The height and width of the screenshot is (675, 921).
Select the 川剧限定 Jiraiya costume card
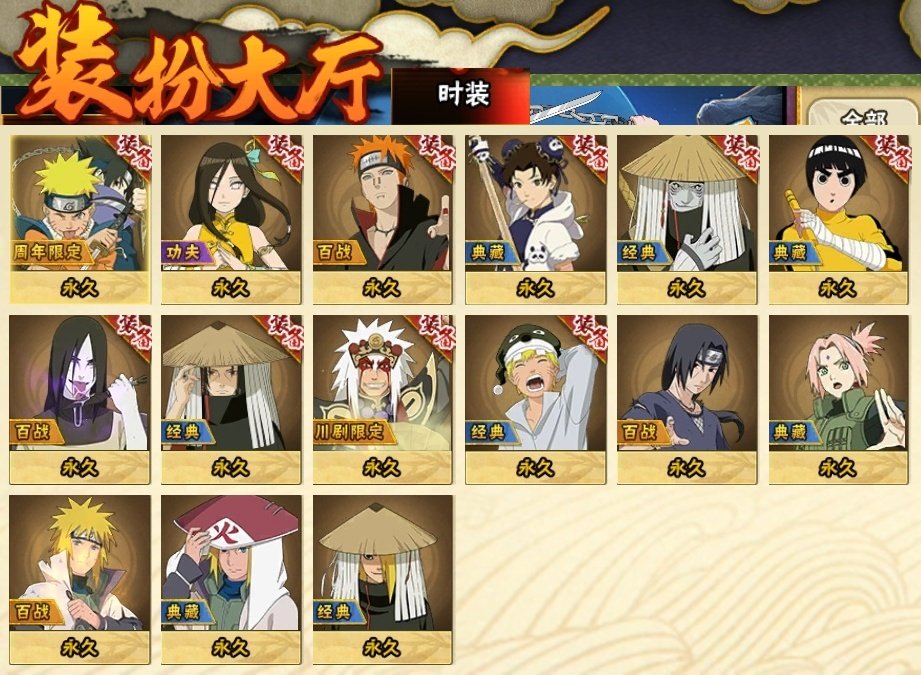(x=383, y=399)
